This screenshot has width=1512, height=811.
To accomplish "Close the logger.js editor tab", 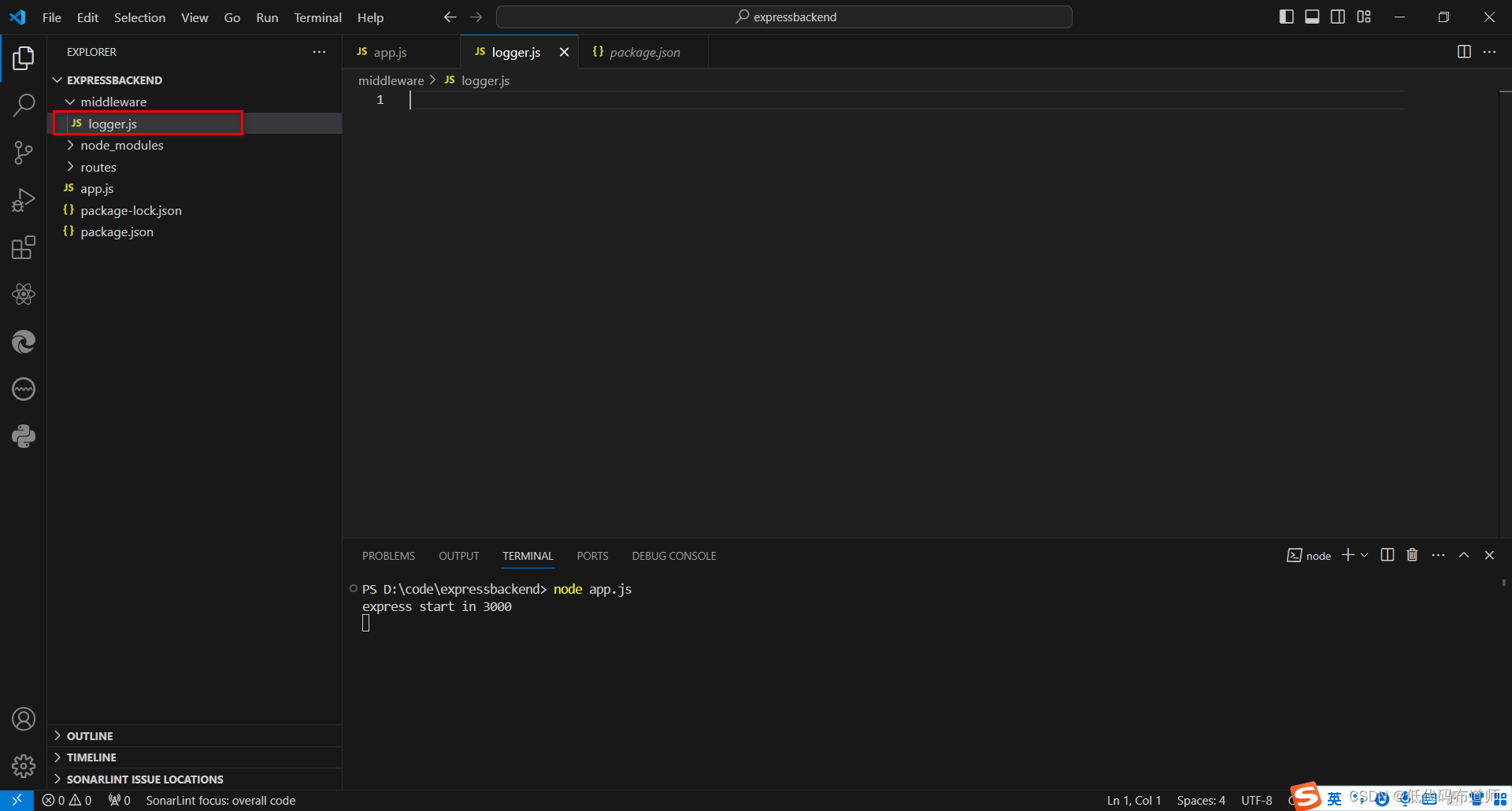I will point(564,52).
